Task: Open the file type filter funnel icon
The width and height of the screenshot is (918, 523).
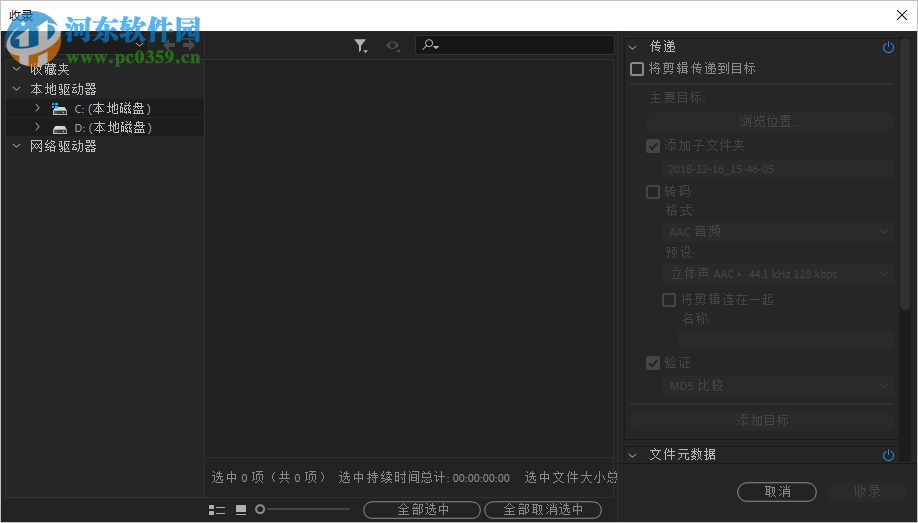Action: (x=361, y=46)
